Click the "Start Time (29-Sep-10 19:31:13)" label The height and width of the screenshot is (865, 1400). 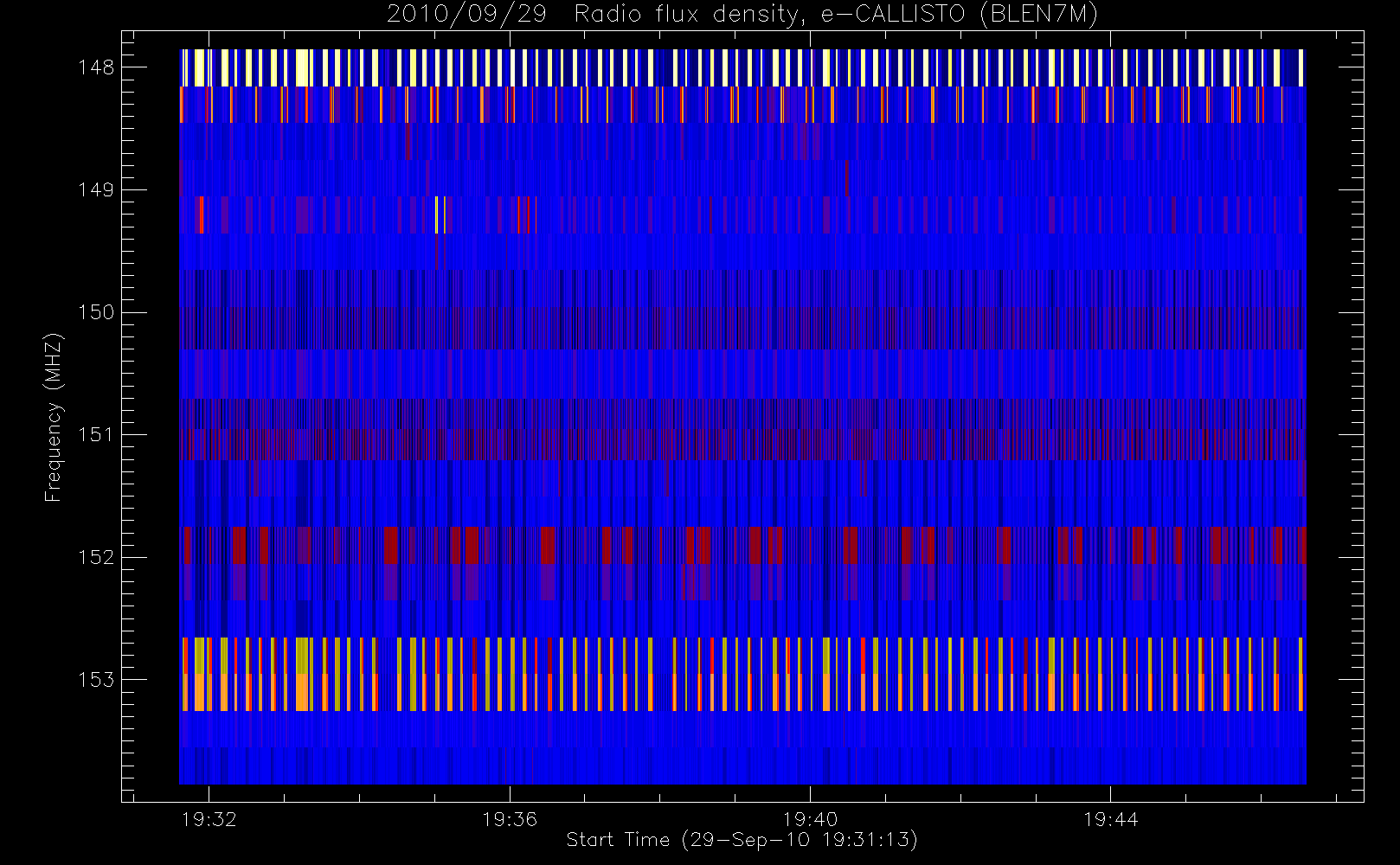pyautogui.click(x=742, y=840)
